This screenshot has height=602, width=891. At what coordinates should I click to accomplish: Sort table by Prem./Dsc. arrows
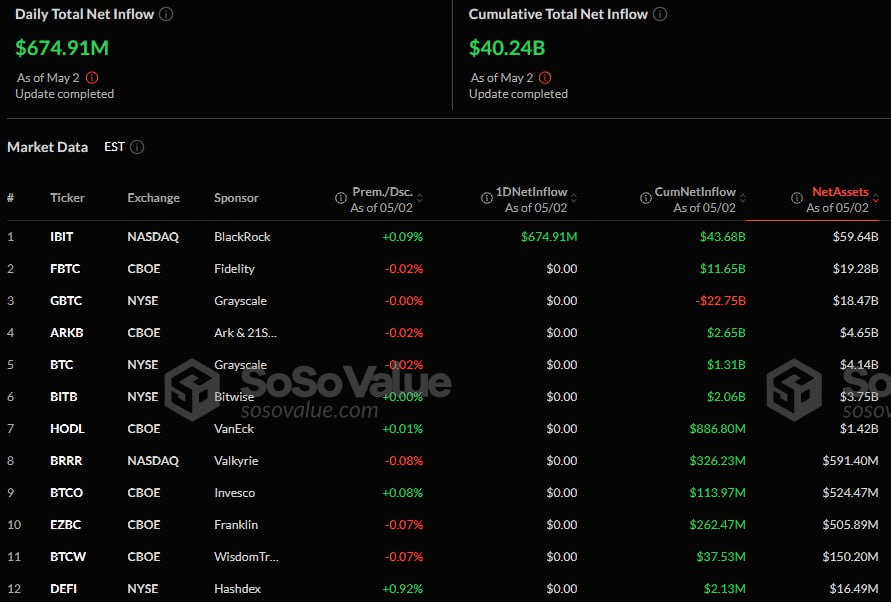pyautogui.click(x=420, y=198)
